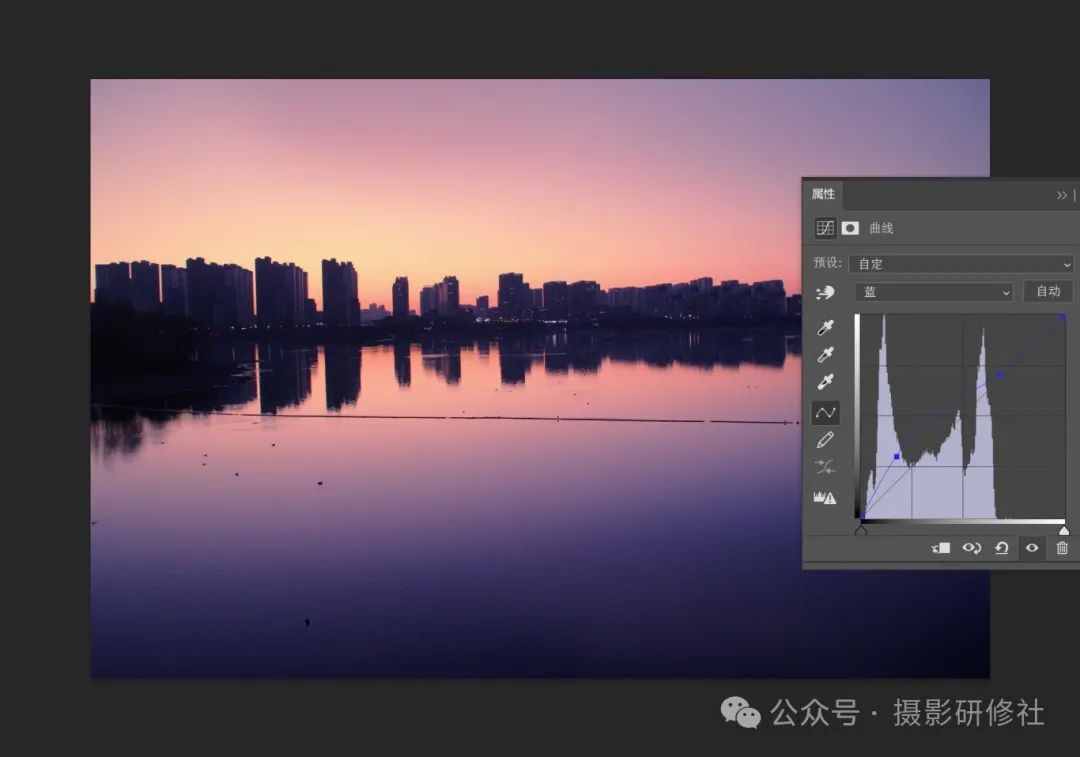Click the clip to layer icon
Viewport: 1080px width, 757px height.
tap(941, 548)
